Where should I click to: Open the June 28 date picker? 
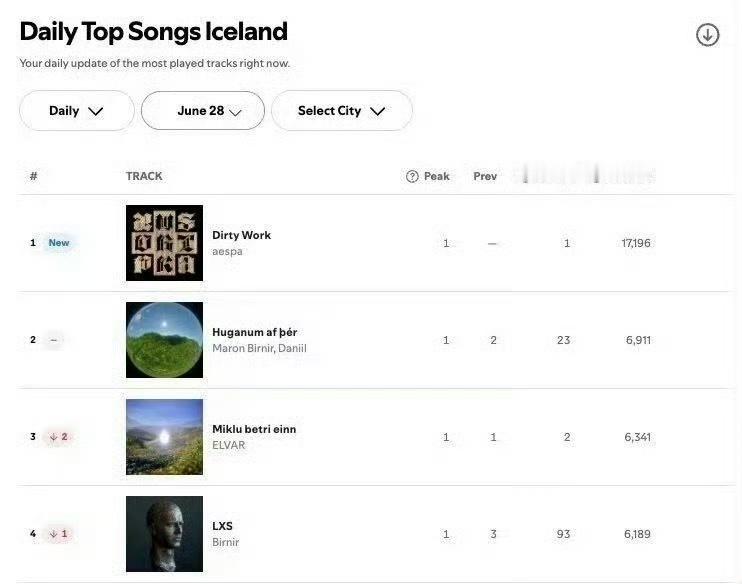tap(203, 111)
